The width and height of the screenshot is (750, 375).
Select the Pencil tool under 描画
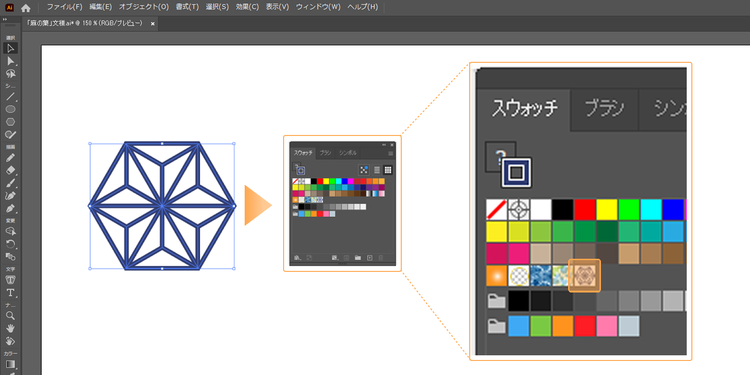pyautogui.click(x=11, y=158)
